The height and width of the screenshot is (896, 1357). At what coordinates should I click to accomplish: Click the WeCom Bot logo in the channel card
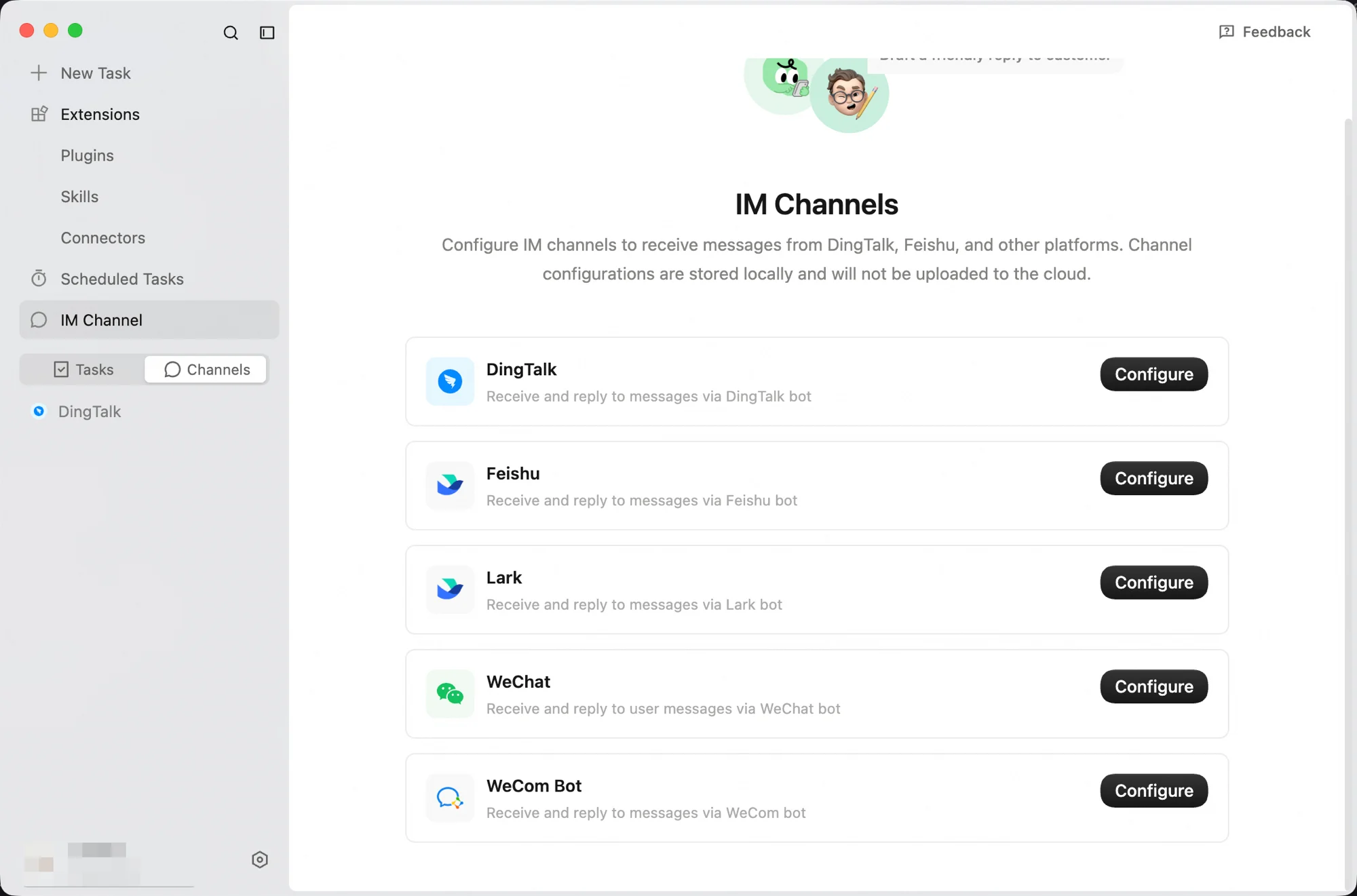pyautogui.click(x=450, y=798)
